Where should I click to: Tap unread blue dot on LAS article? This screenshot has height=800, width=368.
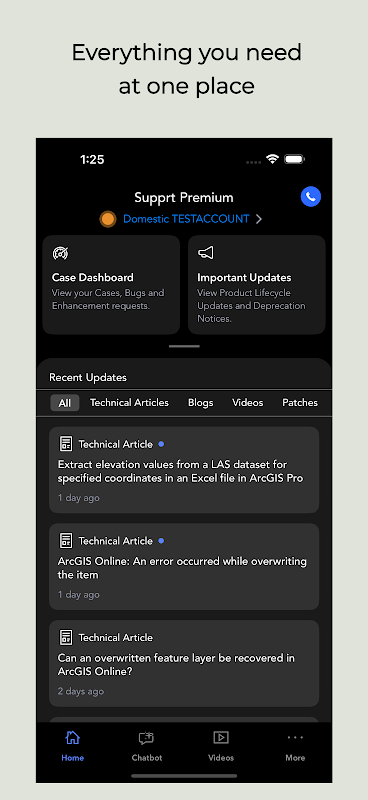pyautogui.click(x=161, y=444)
